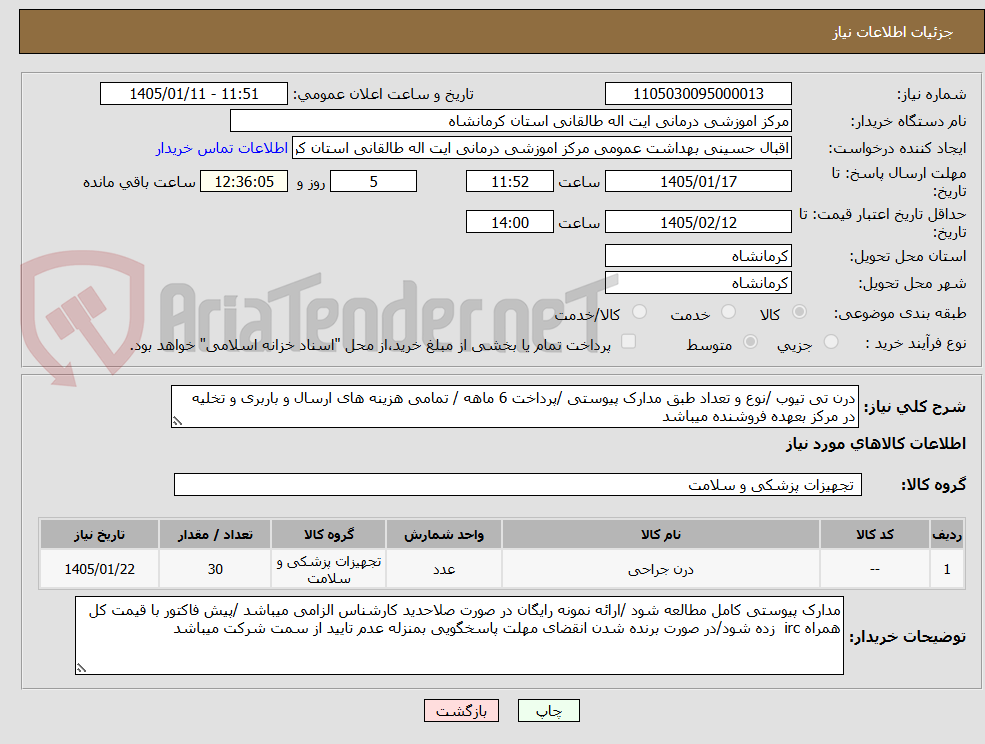Viewport: 985px width, 744px height.
Task: Click the درن جراحی item name cell
Action: coord(661,569)
